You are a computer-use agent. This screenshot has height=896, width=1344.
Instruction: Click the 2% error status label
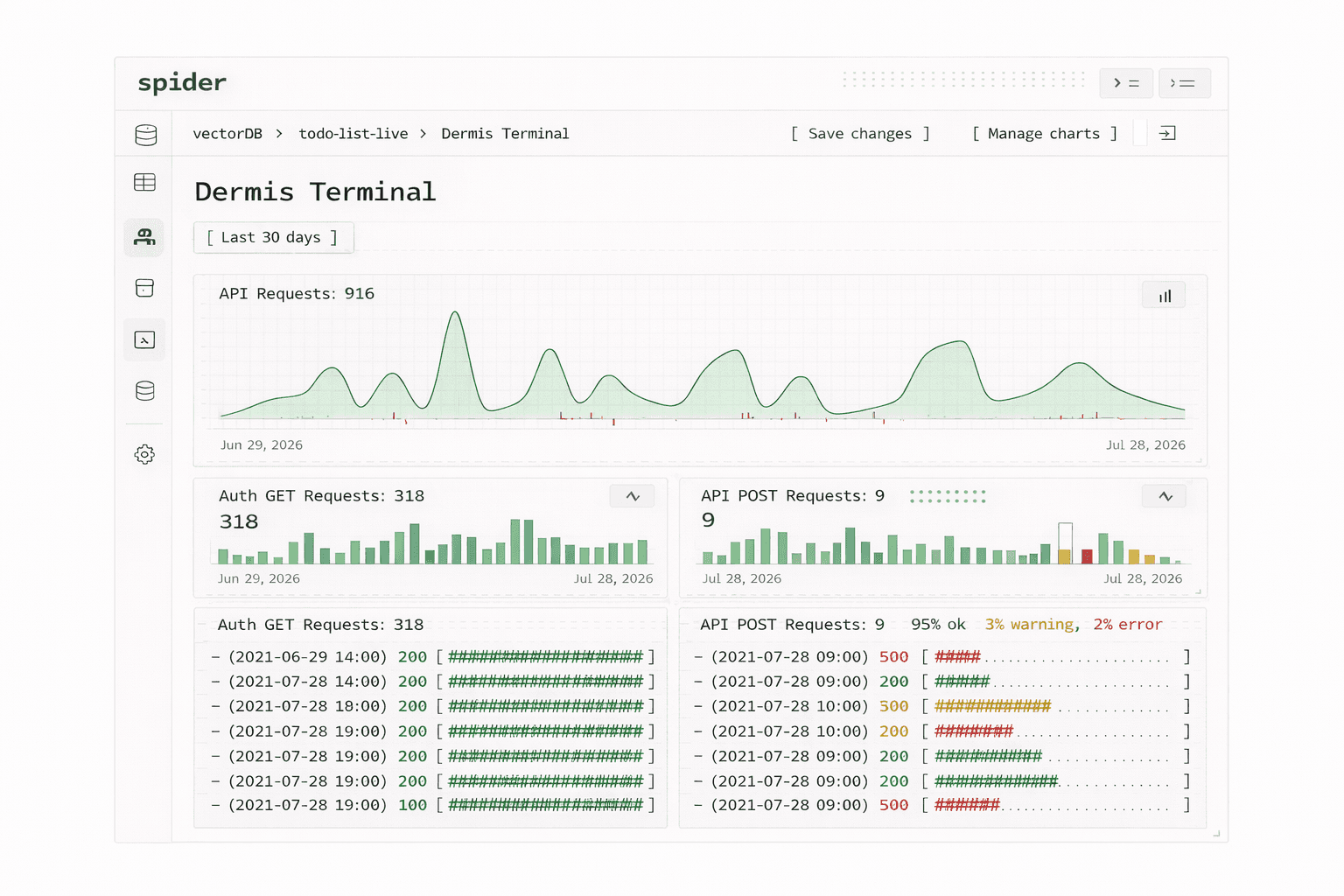click(1128, 625)
